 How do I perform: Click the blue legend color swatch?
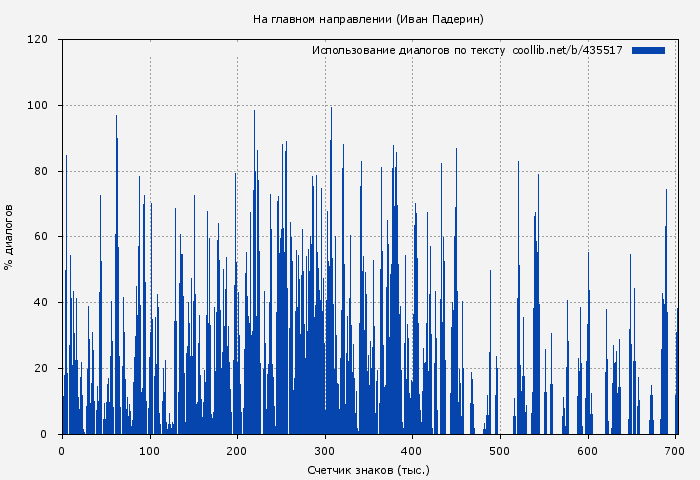coord(648,50)
